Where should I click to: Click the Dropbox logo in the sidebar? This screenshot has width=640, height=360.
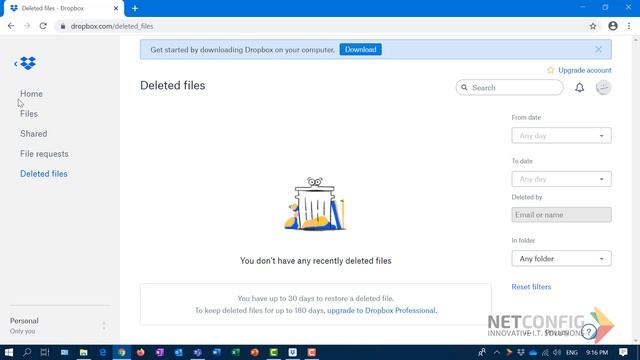28,63
